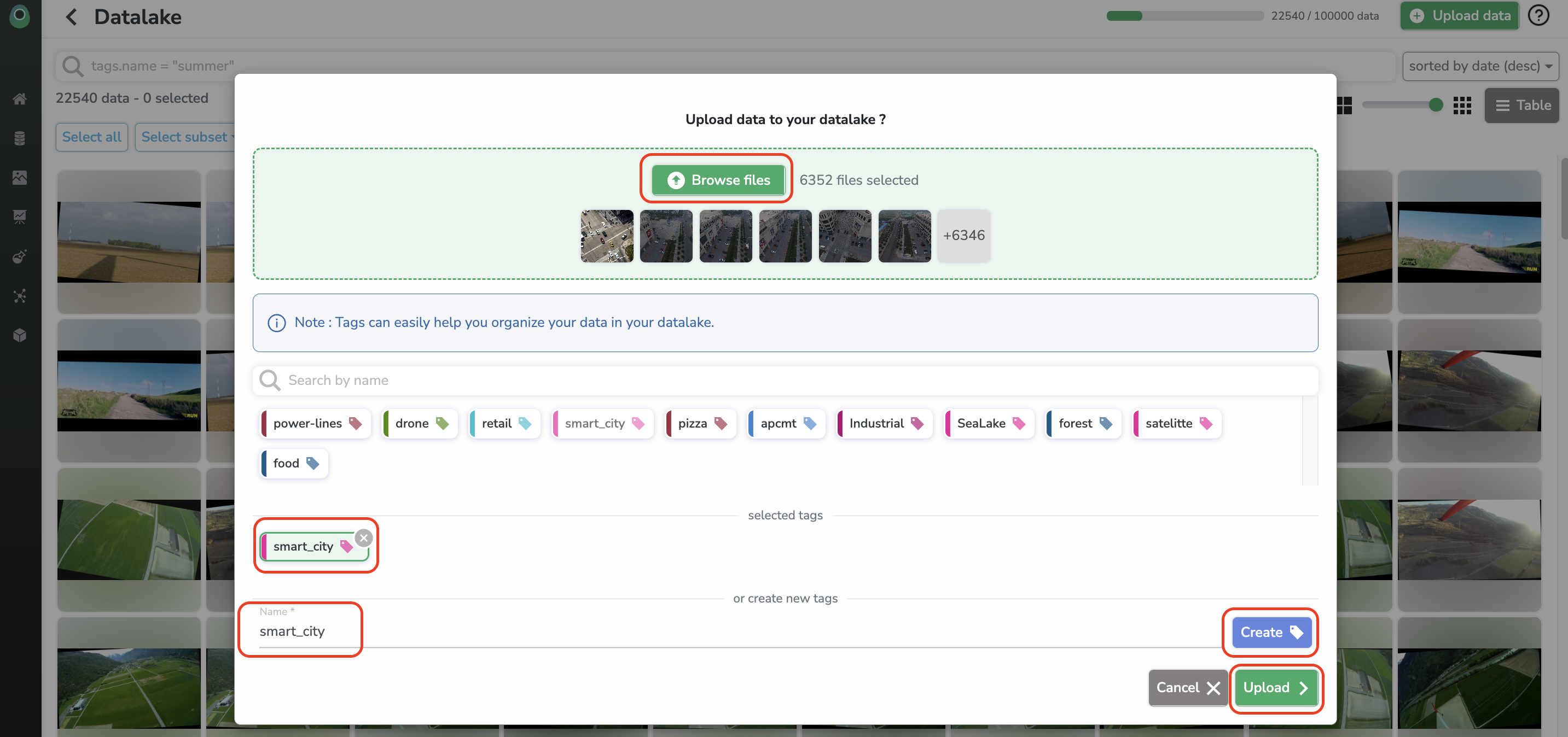Click the Create tag button

click(1271, 633)
